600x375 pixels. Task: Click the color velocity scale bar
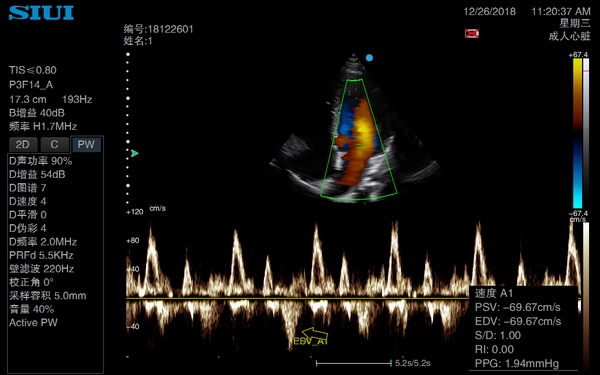click(577, 133)
